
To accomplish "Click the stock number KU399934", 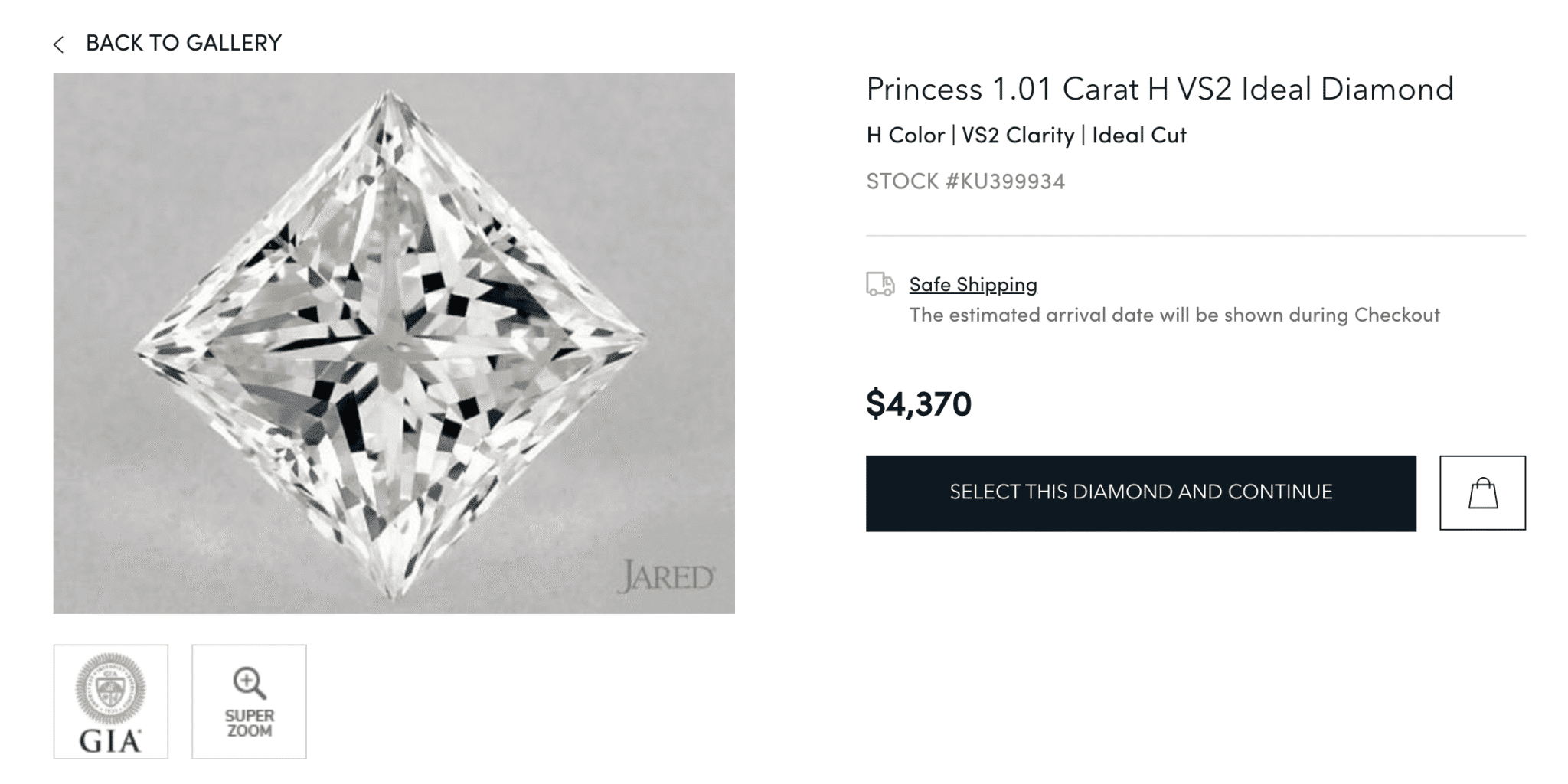I will (x=966, y=181).
